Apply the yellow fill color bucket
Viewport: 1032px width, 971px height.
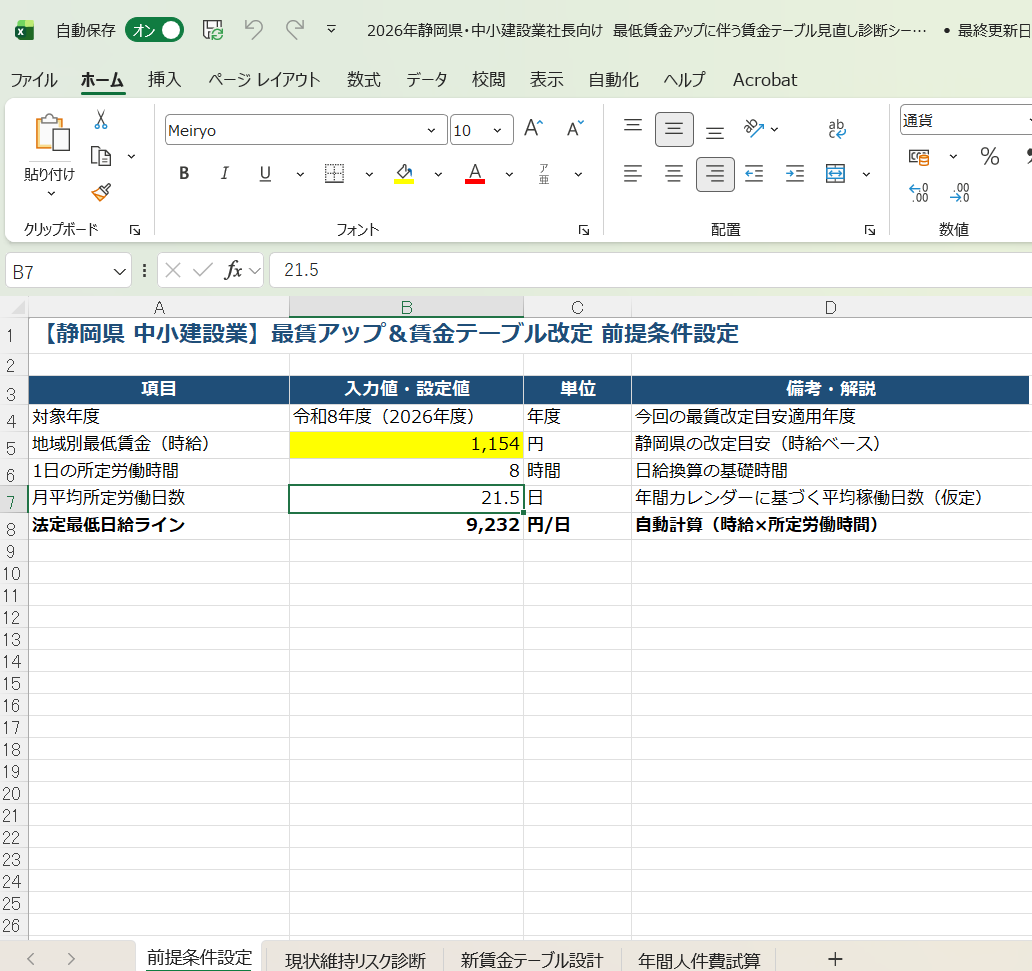click(404, 174)
